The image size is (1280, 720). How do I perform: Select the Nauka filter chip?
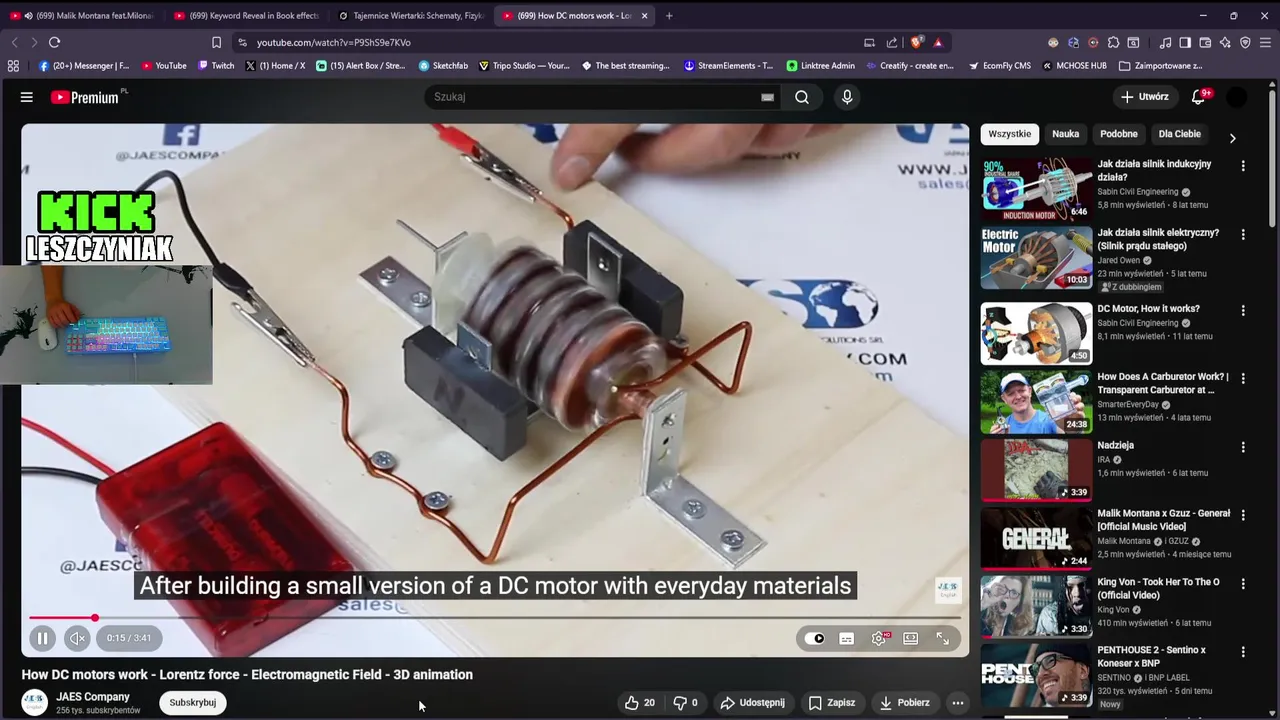click(1065, 134)
